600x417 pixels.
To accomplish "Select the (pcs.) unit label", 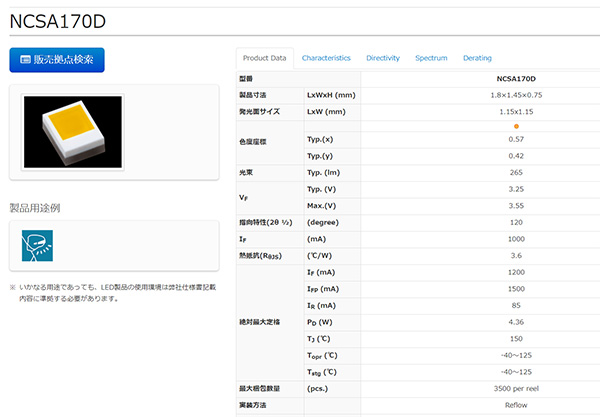I will 318,389.
